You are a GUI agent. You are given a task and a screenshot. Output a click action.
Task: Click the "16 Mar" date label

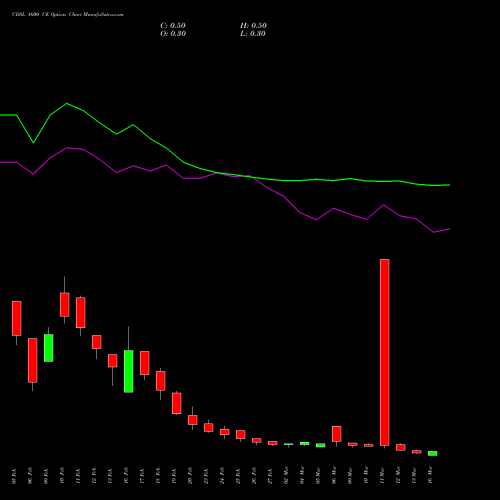pyautogui.click(x=430, y=476)
